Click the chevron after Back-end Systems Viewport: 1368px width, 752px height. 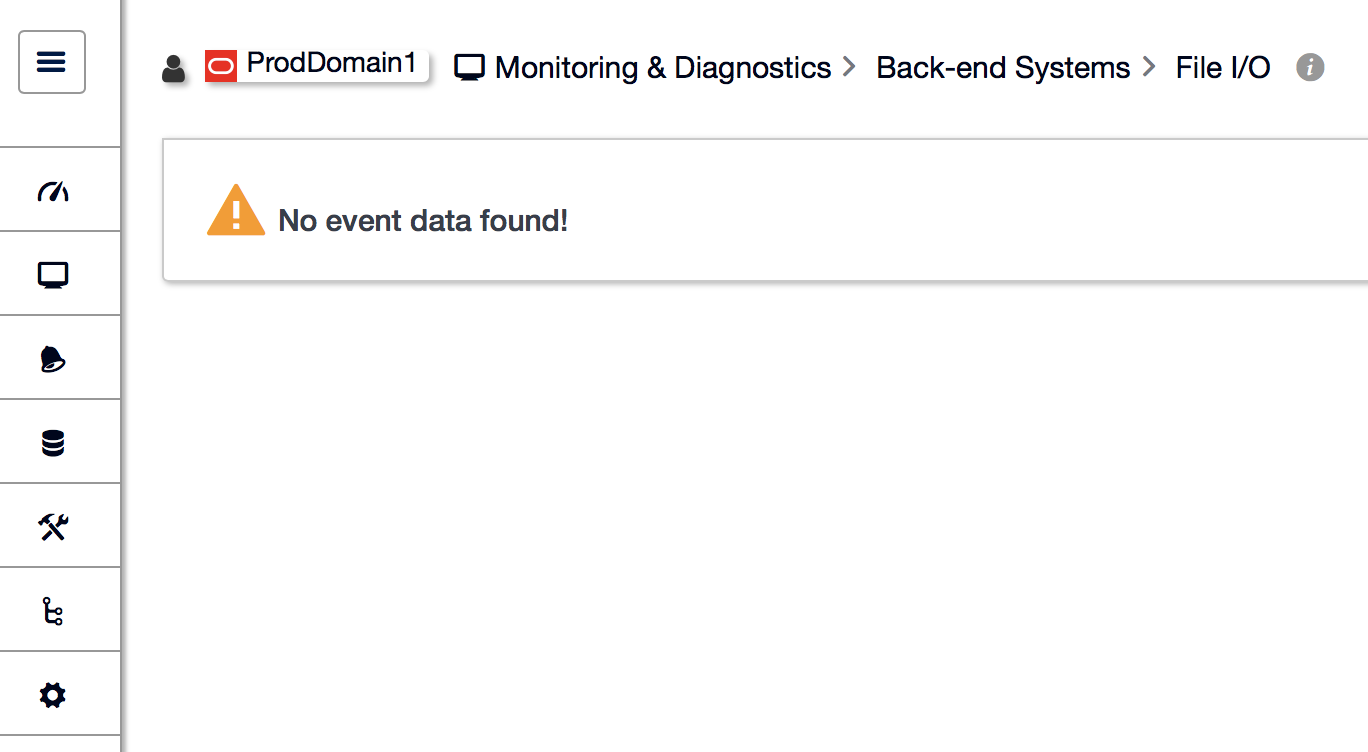1149,67
